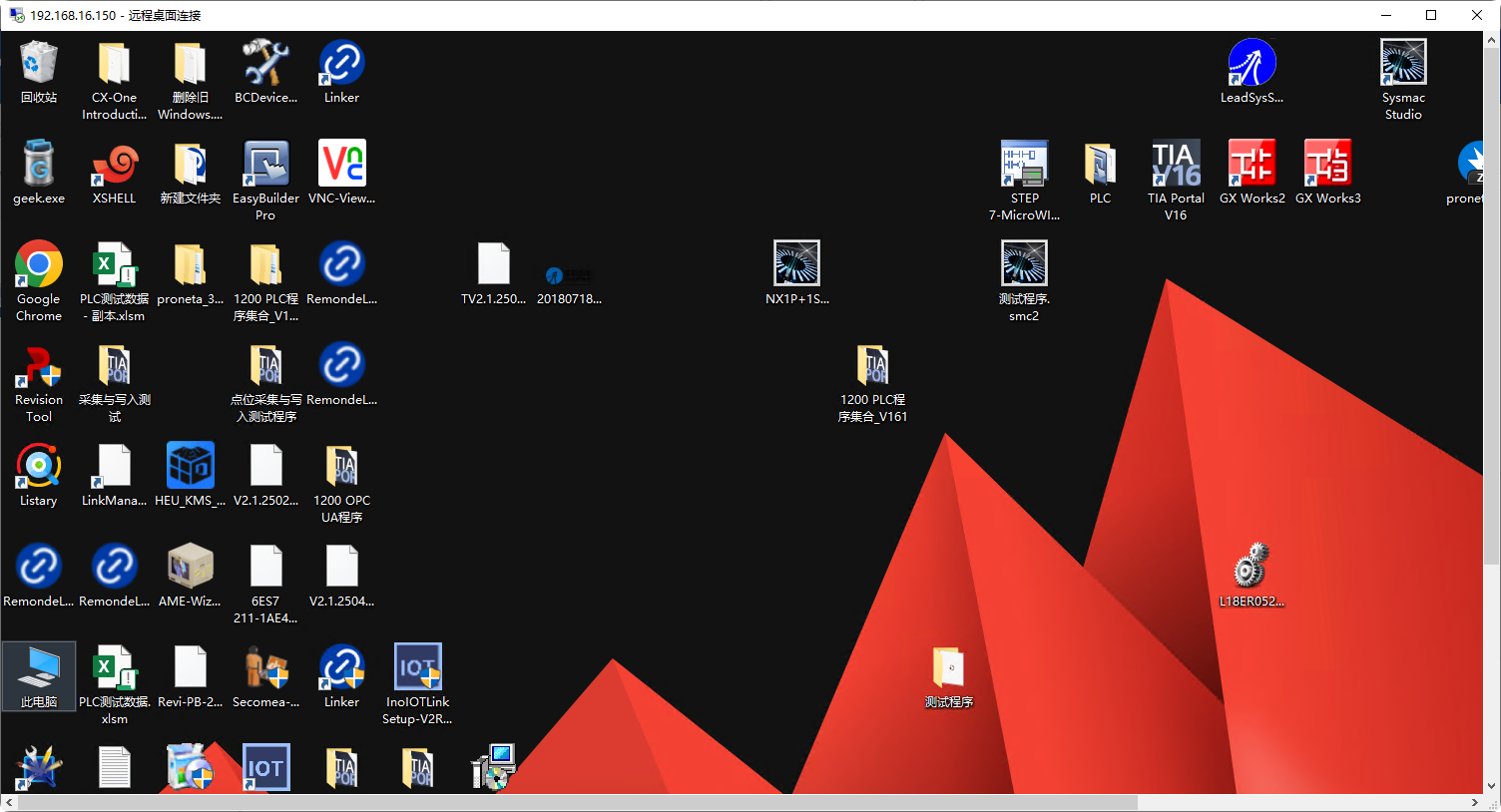Click the vertical scrollbar down arrow
This screenshot has width=1501, height=812.
[1492, 785]
